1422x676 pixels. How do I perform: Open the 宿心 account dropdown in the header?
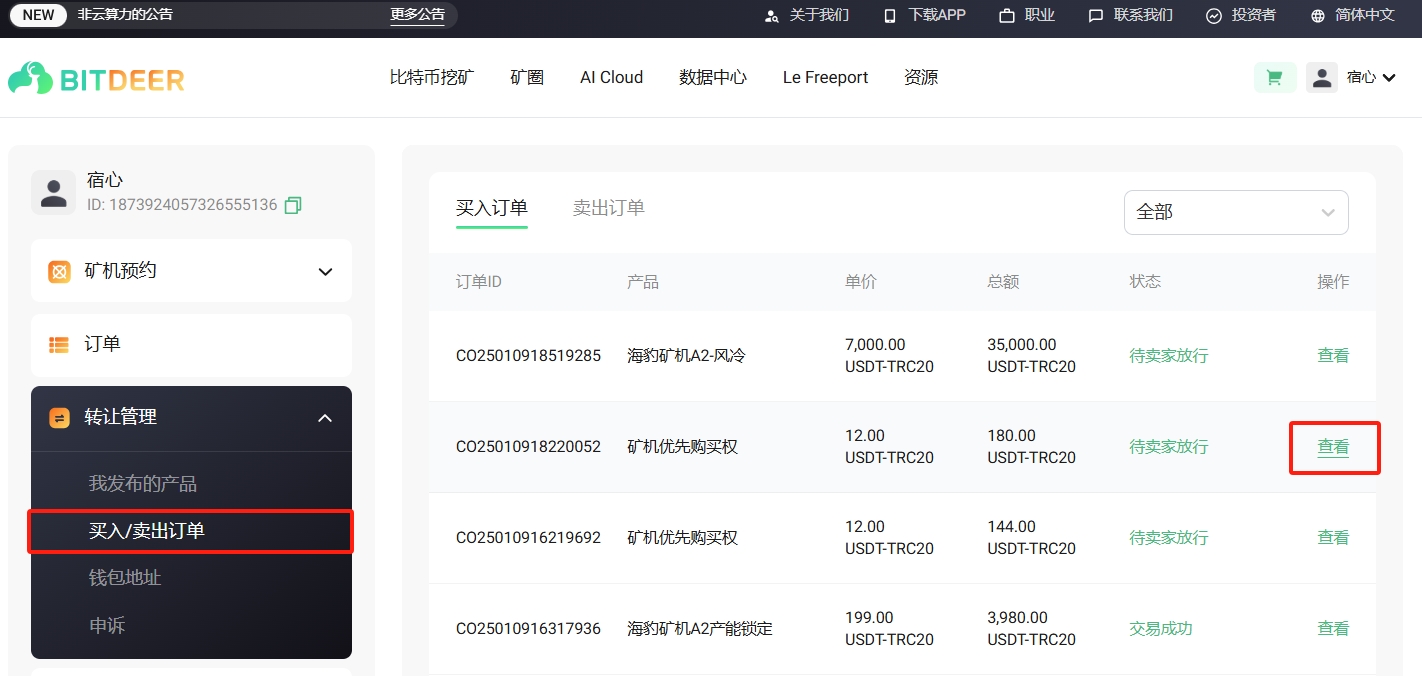1372,77
